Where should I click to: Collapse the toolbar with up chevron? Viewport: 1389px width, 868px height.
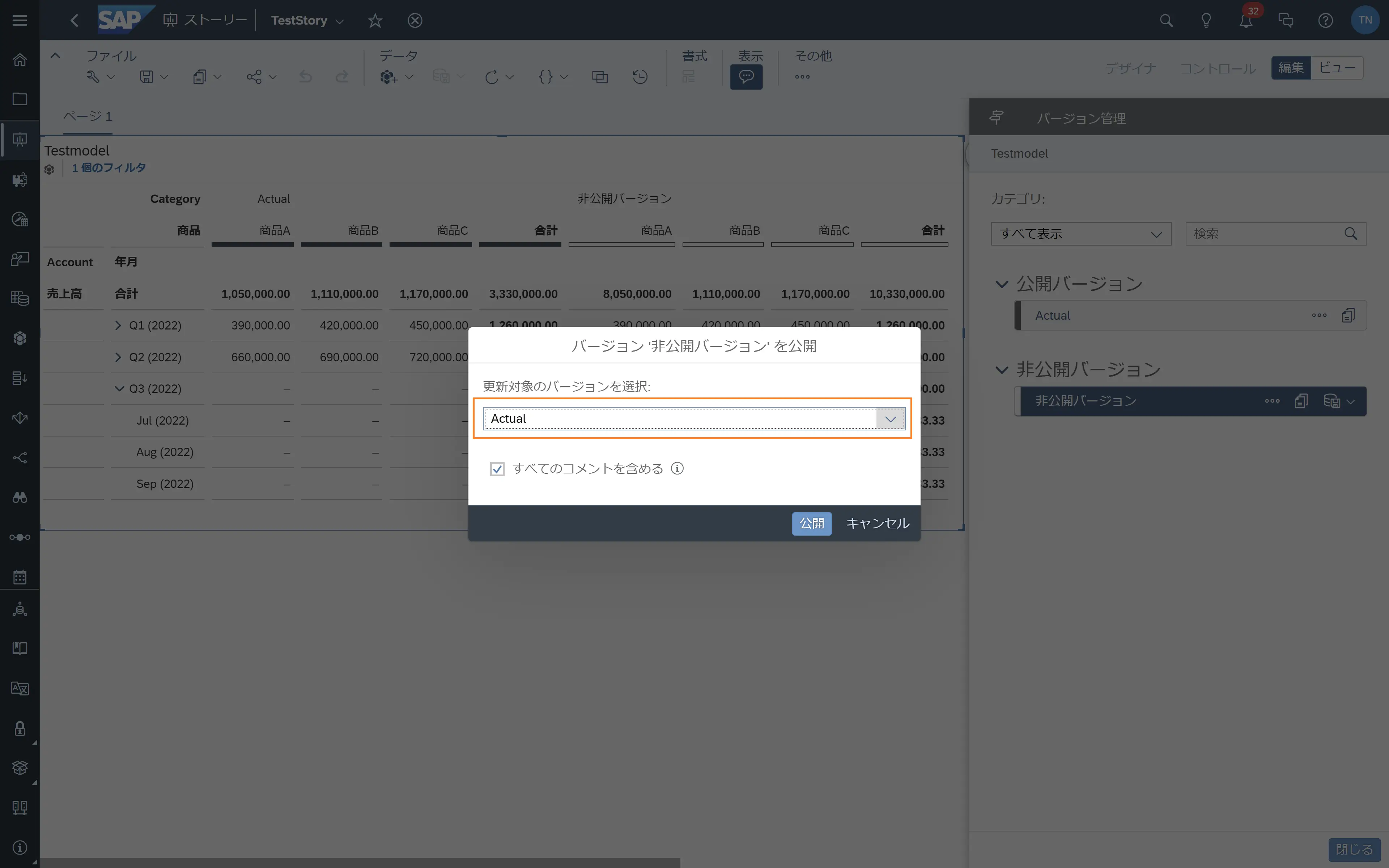click(55, 56)
